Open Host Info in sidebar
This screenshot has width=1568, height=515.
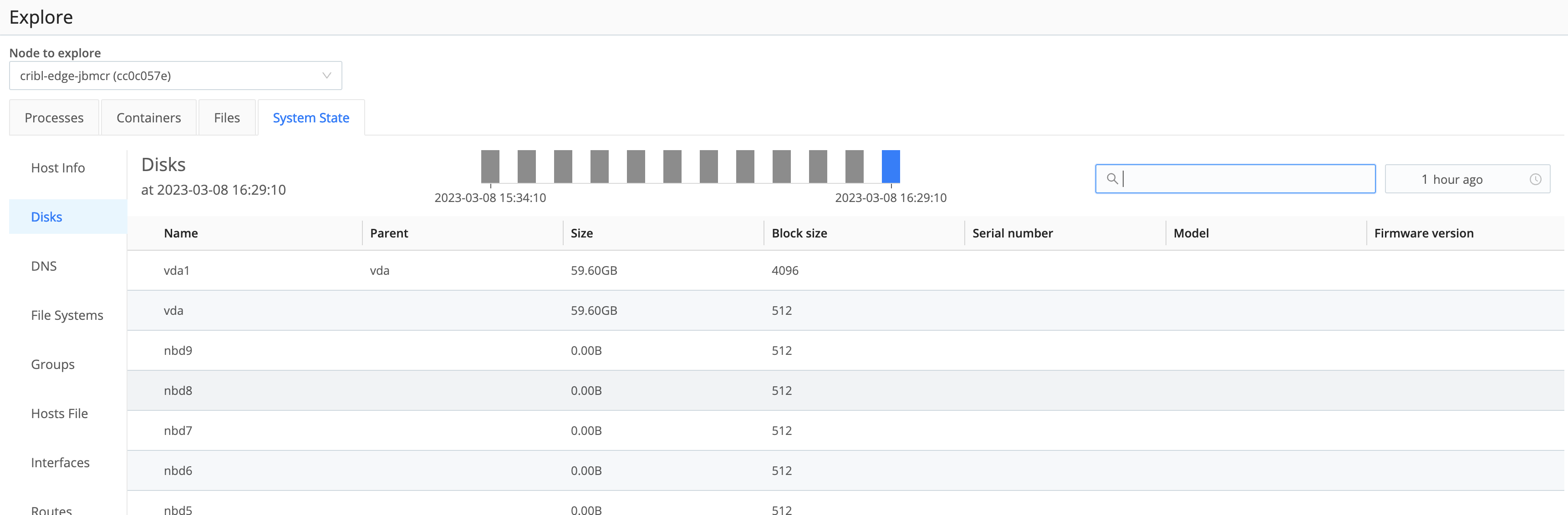pyautogui.click(x=58, y=168)
